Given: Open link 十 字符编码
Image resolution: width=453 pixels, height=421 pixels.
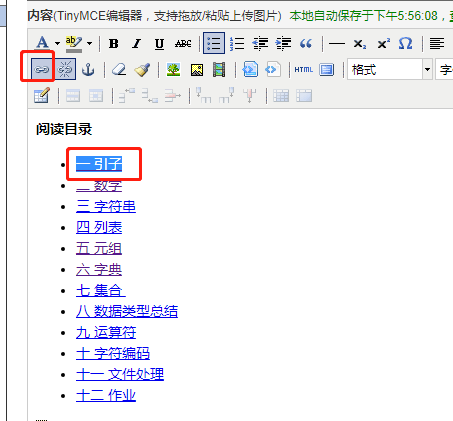Looking at the screenshot, I should [x=113, y=353].
